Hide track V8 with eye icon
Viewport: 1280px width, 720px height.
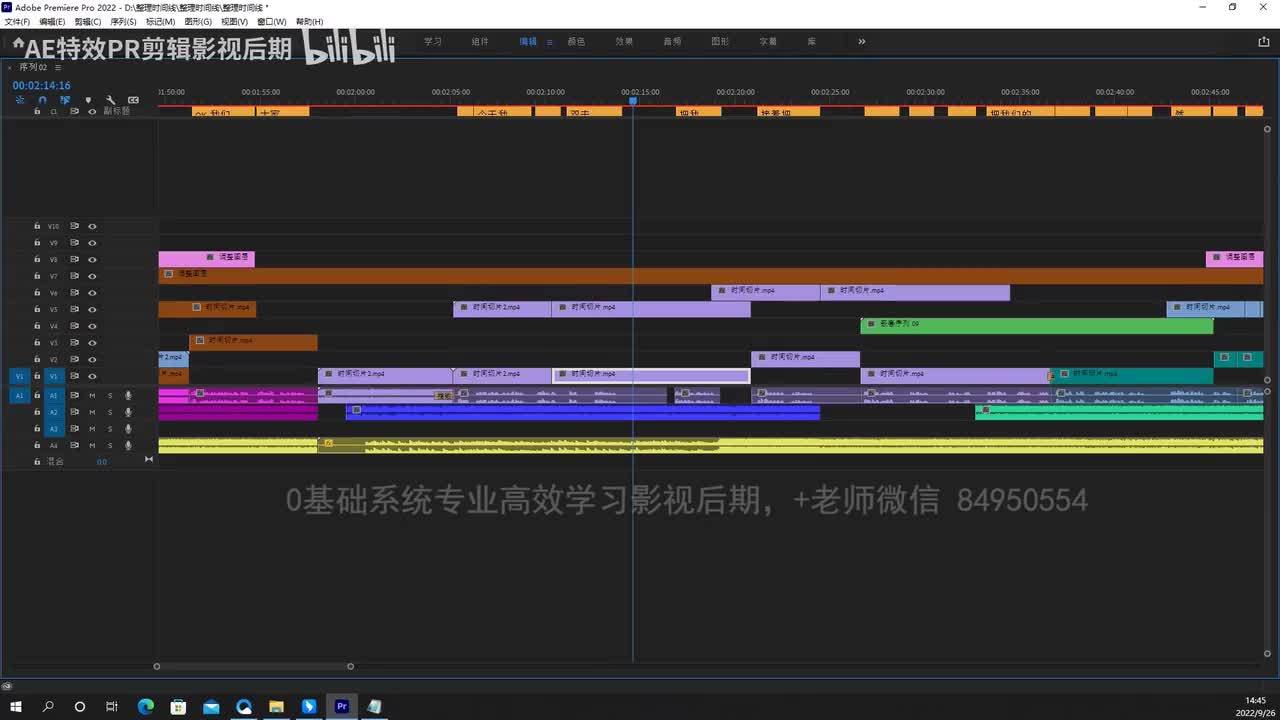tap(92, 259)
